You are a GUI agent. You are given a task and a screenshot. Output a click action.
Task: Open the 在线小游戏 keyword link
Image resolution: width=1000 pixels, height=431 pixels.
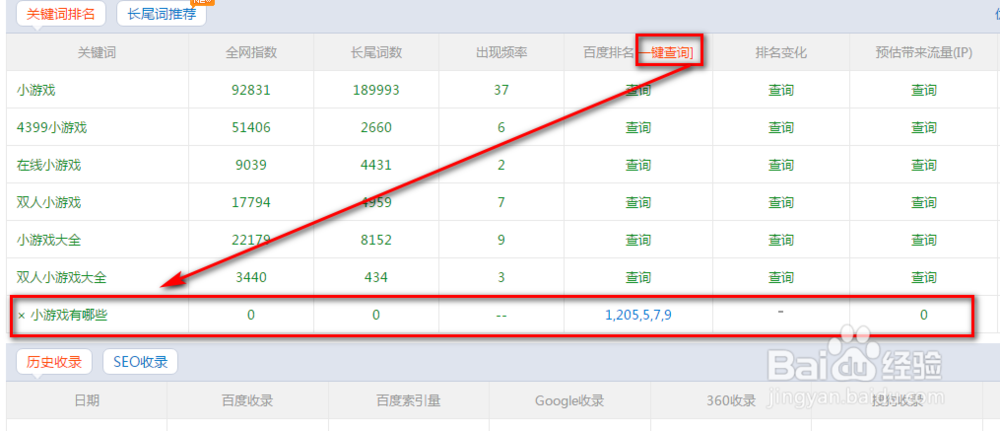click(49, 165)
